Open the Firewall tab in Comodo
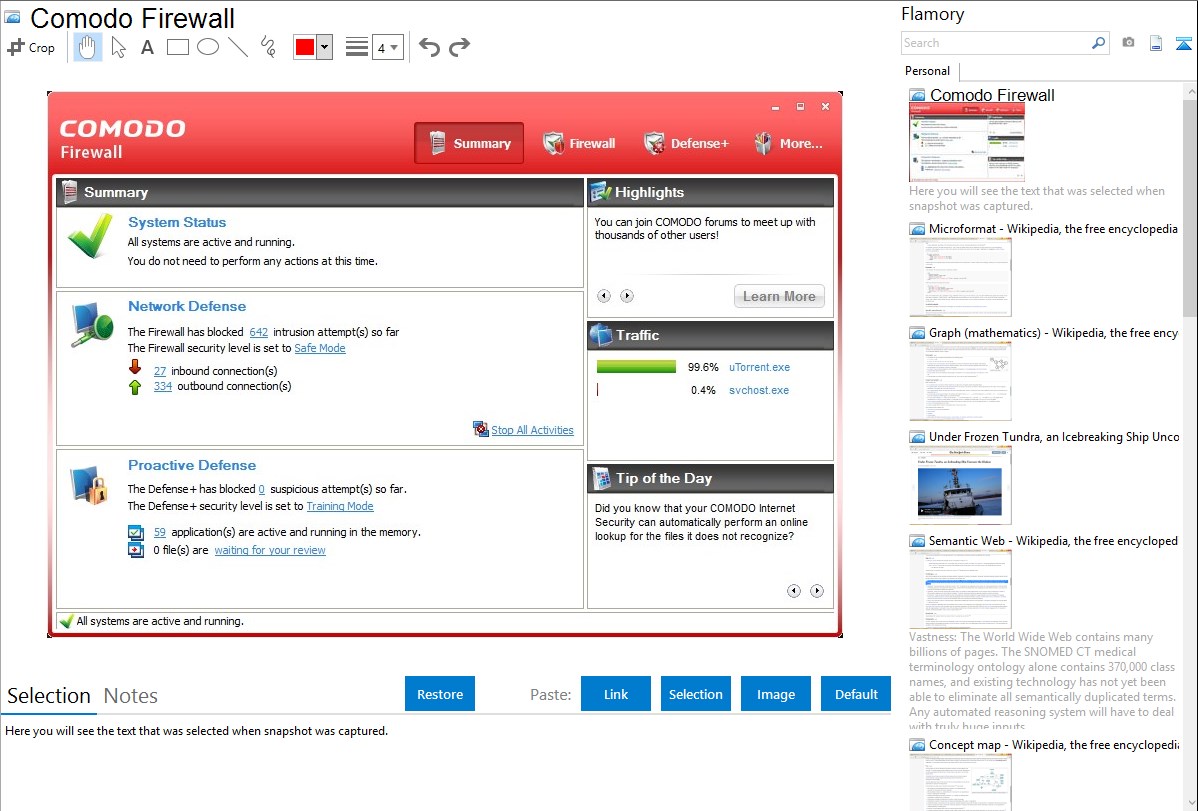 (578, 143)
